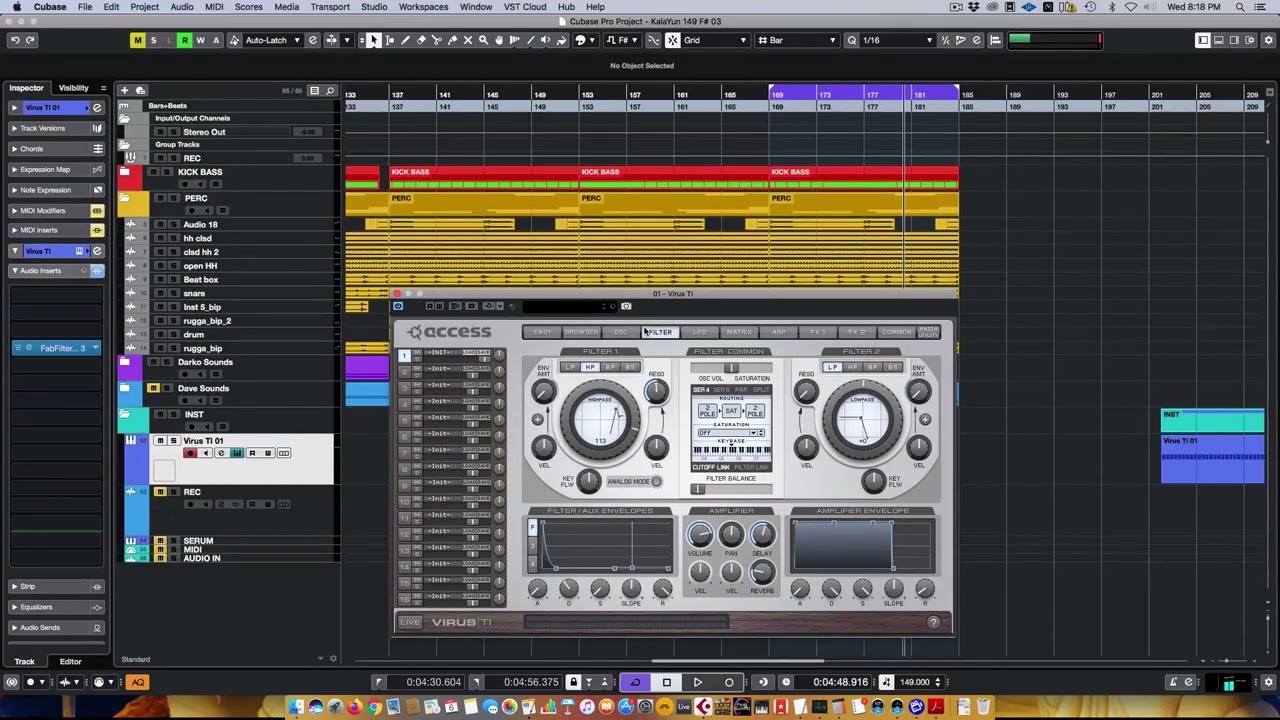Open the Bar grid type dropdown
Image resolution: width=1280 pixels, height=720 pixels.
pyautogui.click(x=797, y=40)
